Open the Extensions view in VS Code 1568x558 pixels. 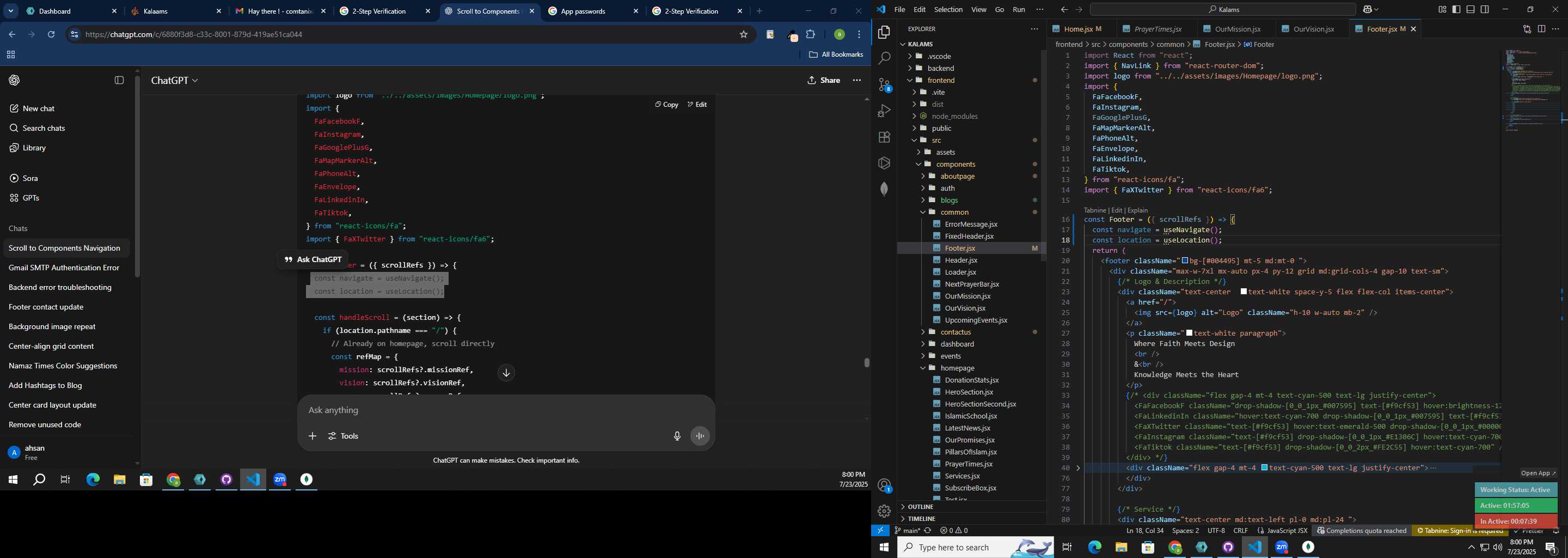[884, 137]
